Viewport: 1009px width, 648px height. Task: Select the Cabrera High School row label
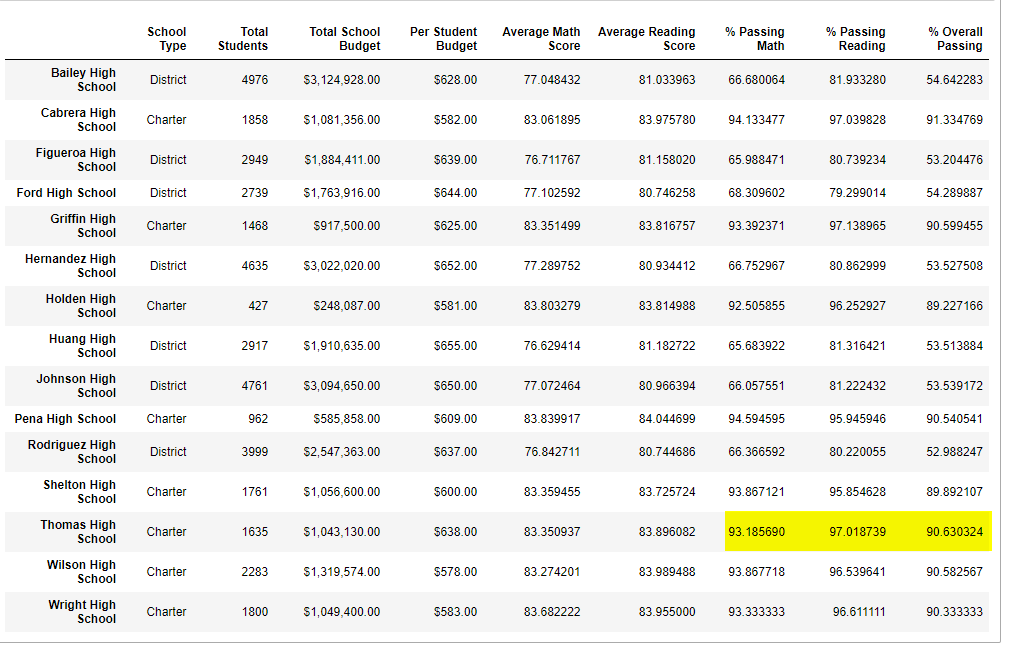79,120
